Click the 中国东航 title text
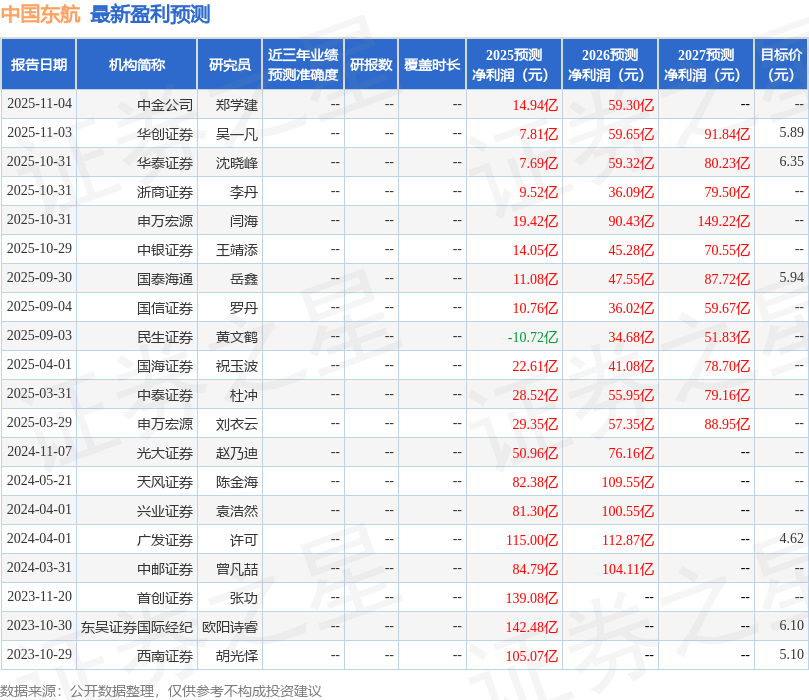809x700 pixels. [40, 14]
